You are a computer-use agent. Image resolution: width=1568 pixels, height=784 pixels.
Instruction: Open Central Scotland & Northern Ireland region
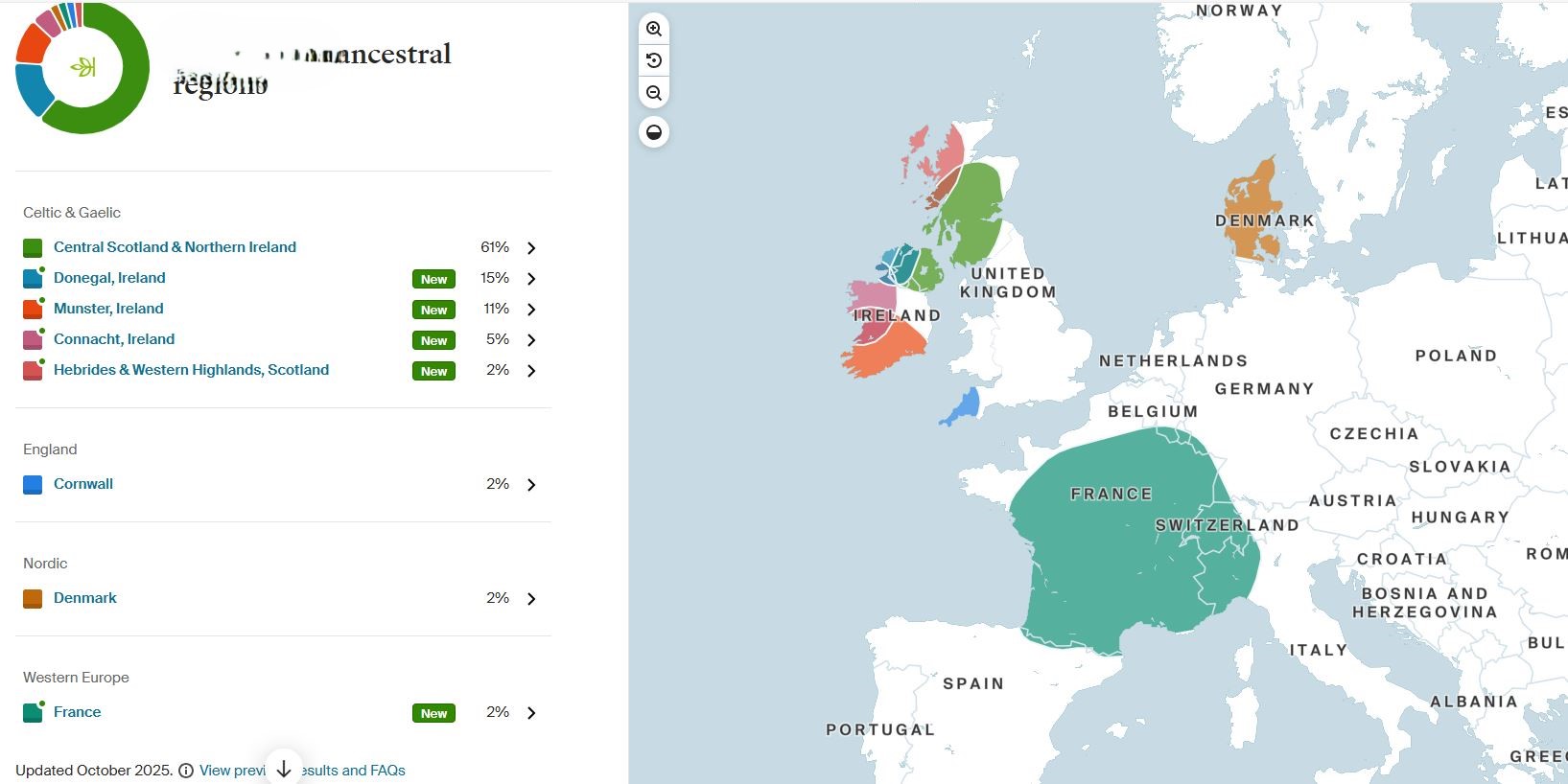(175, 247)
